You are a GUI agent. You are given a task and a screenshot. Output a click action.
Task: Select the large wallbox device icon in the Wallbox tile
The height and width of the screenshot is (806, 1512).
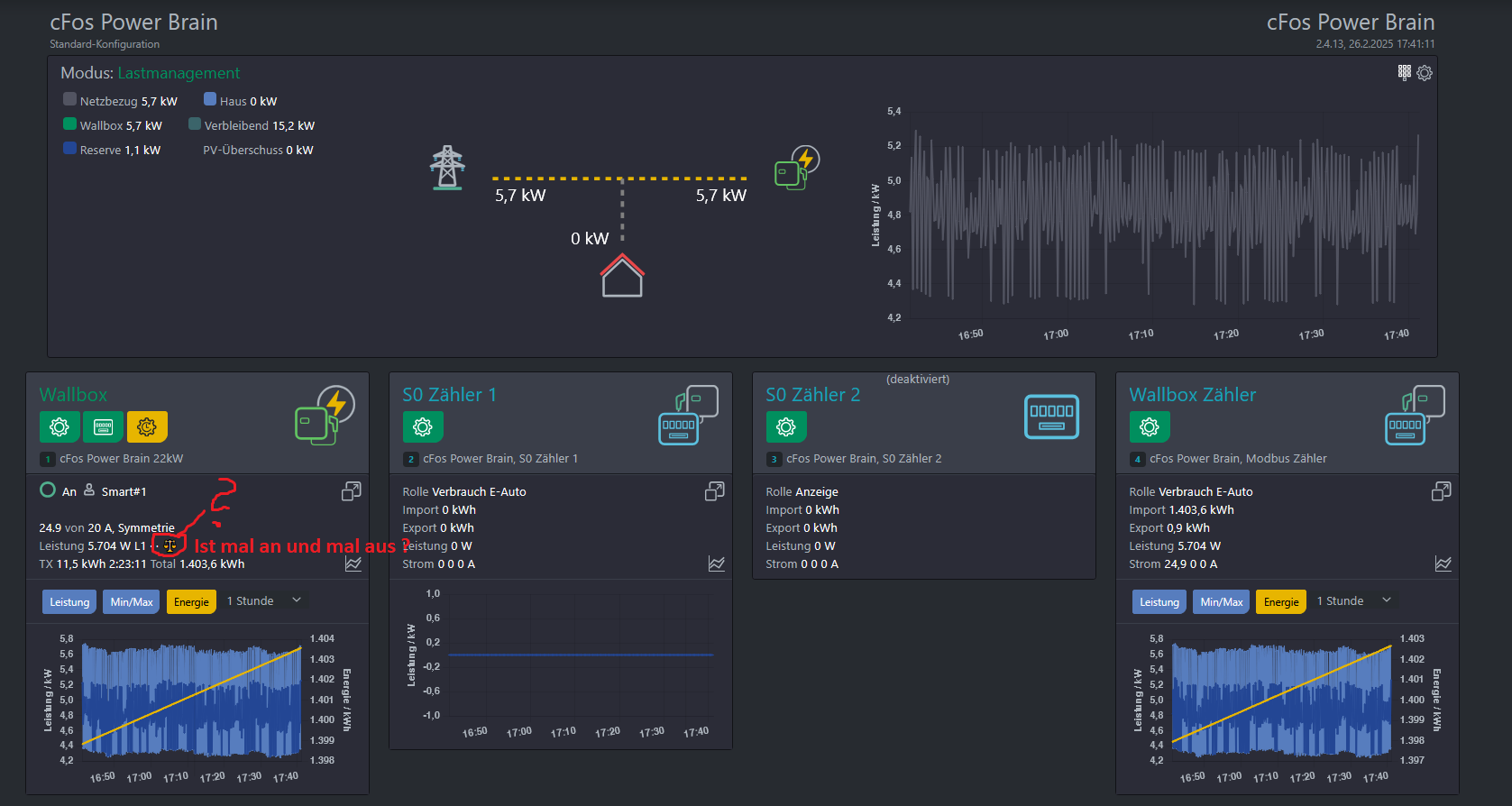[325, 416]
